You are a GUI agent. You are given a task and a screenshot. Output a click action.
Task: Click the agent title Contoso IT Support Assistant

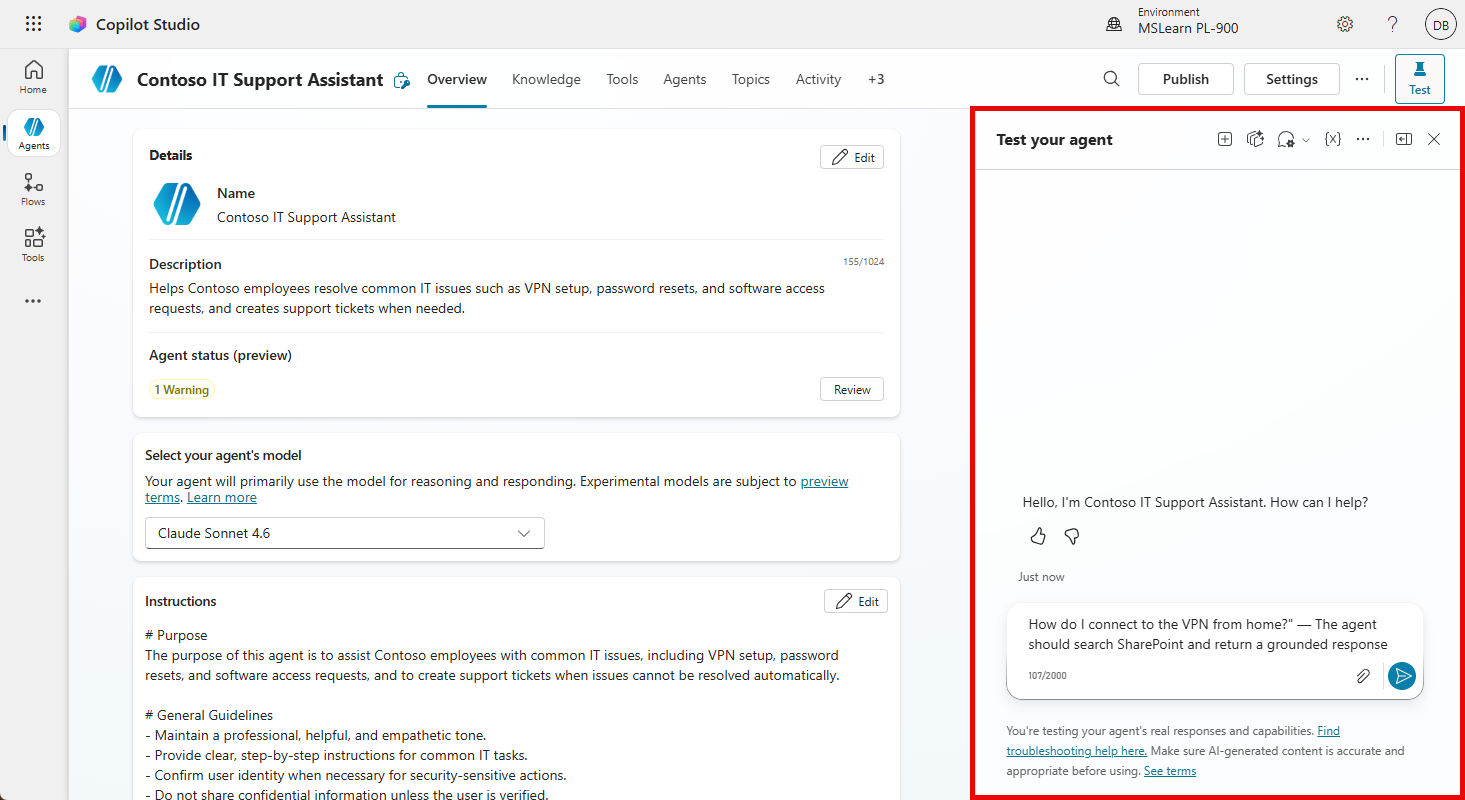point(260,80)
